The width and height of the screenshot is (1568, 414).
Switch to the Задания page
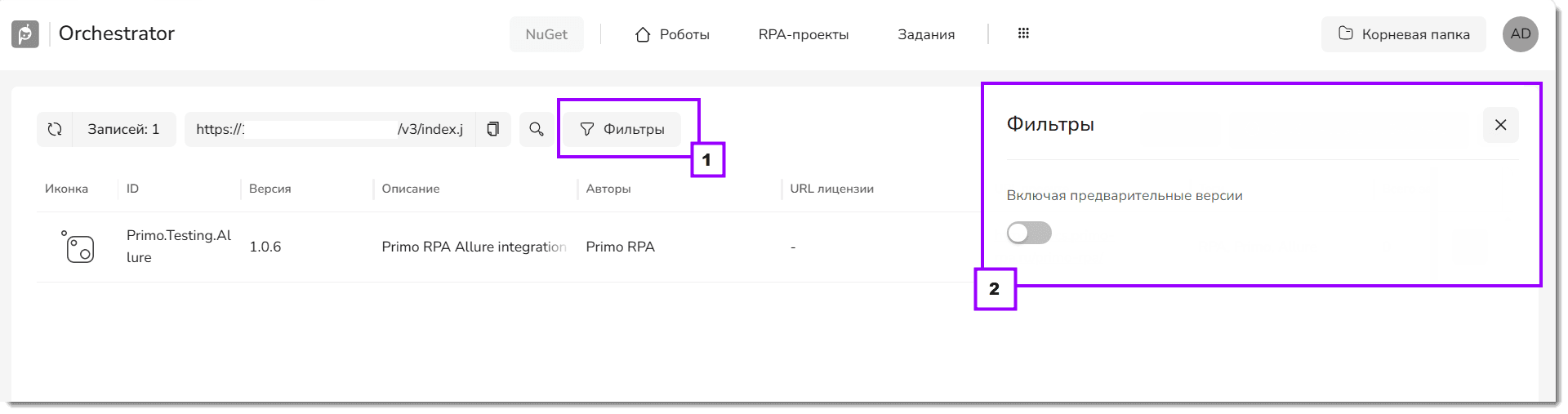(x=926, y=34)
